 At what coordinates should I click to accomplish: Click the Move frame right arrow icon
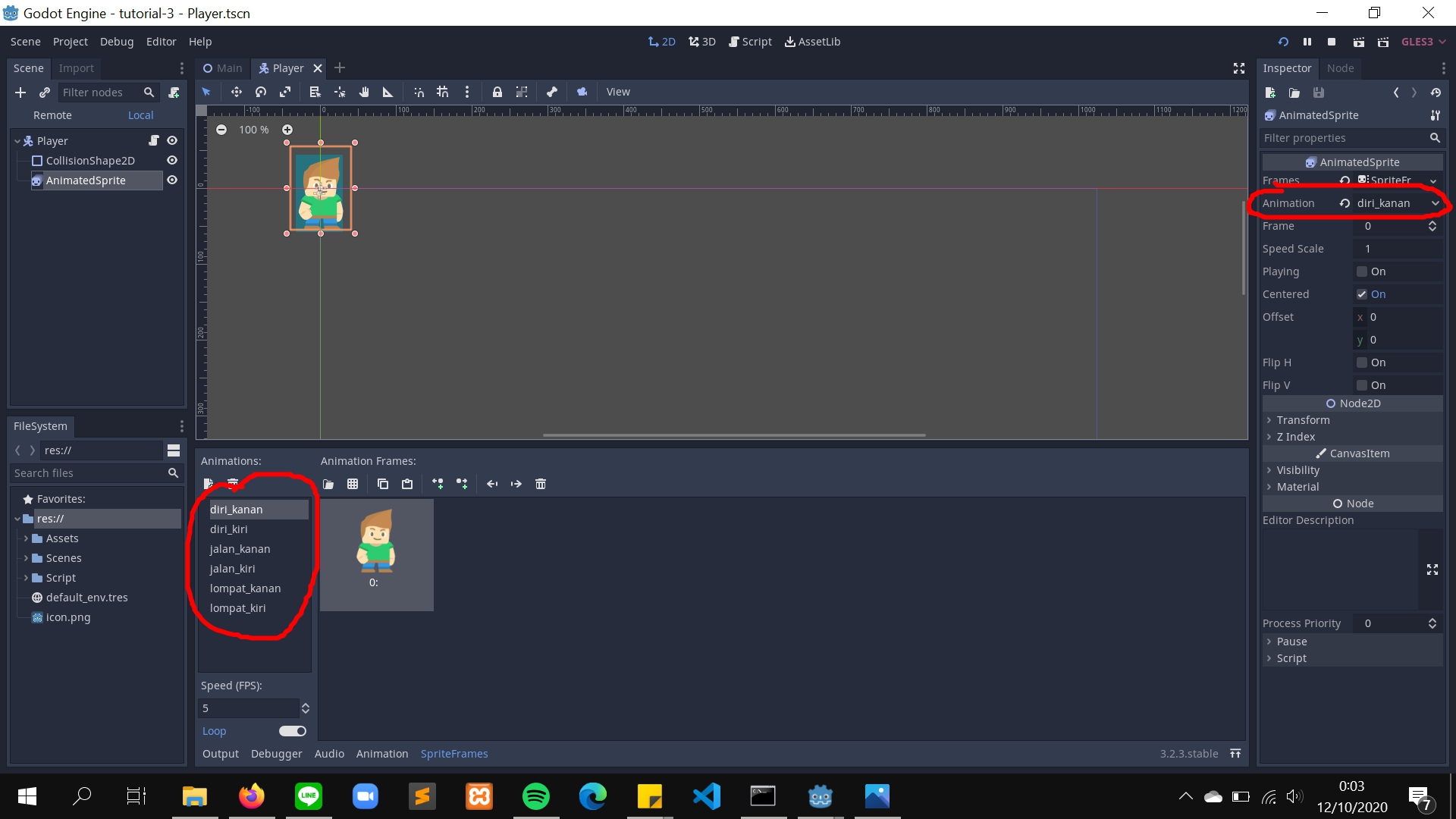(x=516, y=484)
